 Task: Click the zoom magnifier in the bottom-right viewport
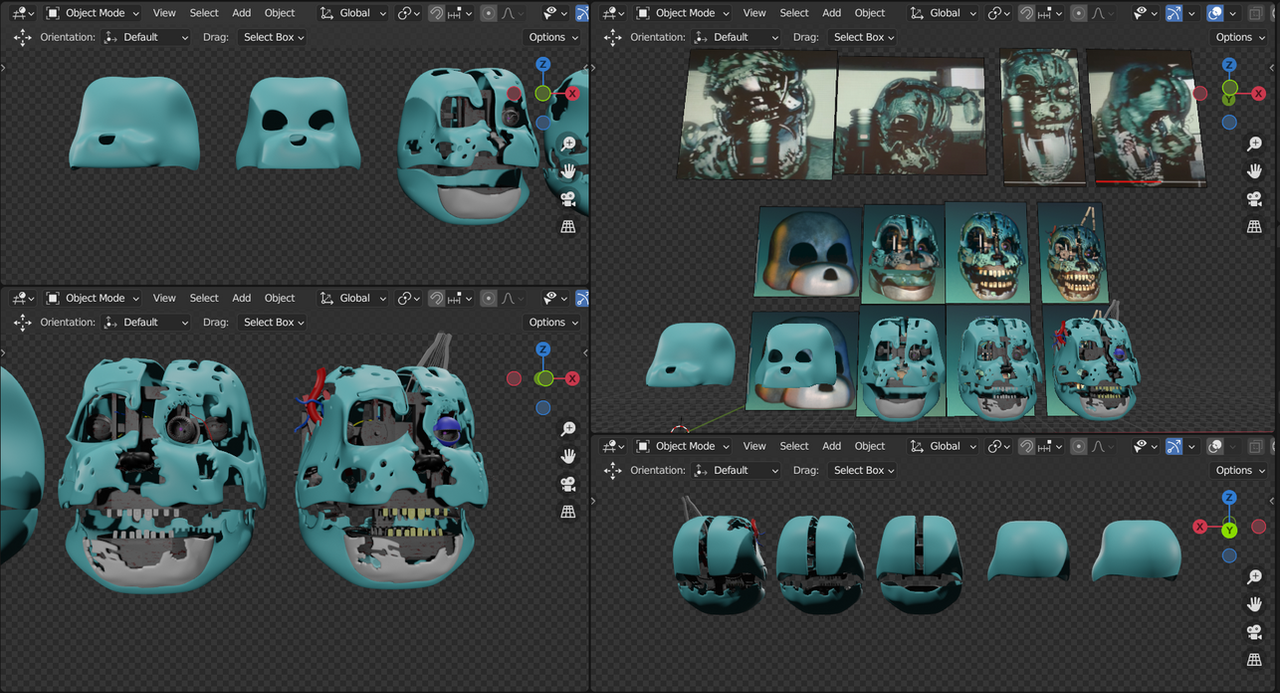pyautogui.click(x=1255, y=577)
